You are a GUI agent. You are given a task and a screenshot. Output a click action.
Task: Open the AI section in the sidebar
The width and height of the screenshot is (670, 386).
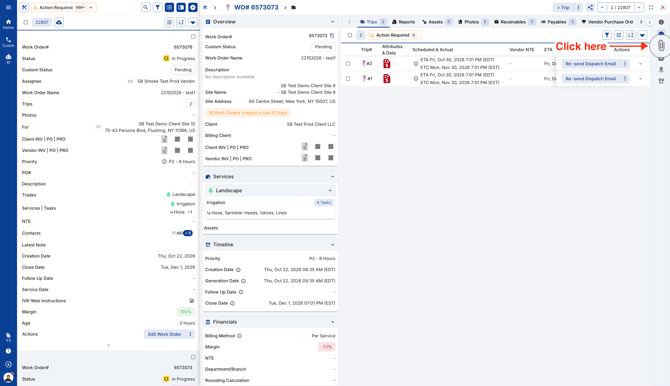tap(8, 59)
